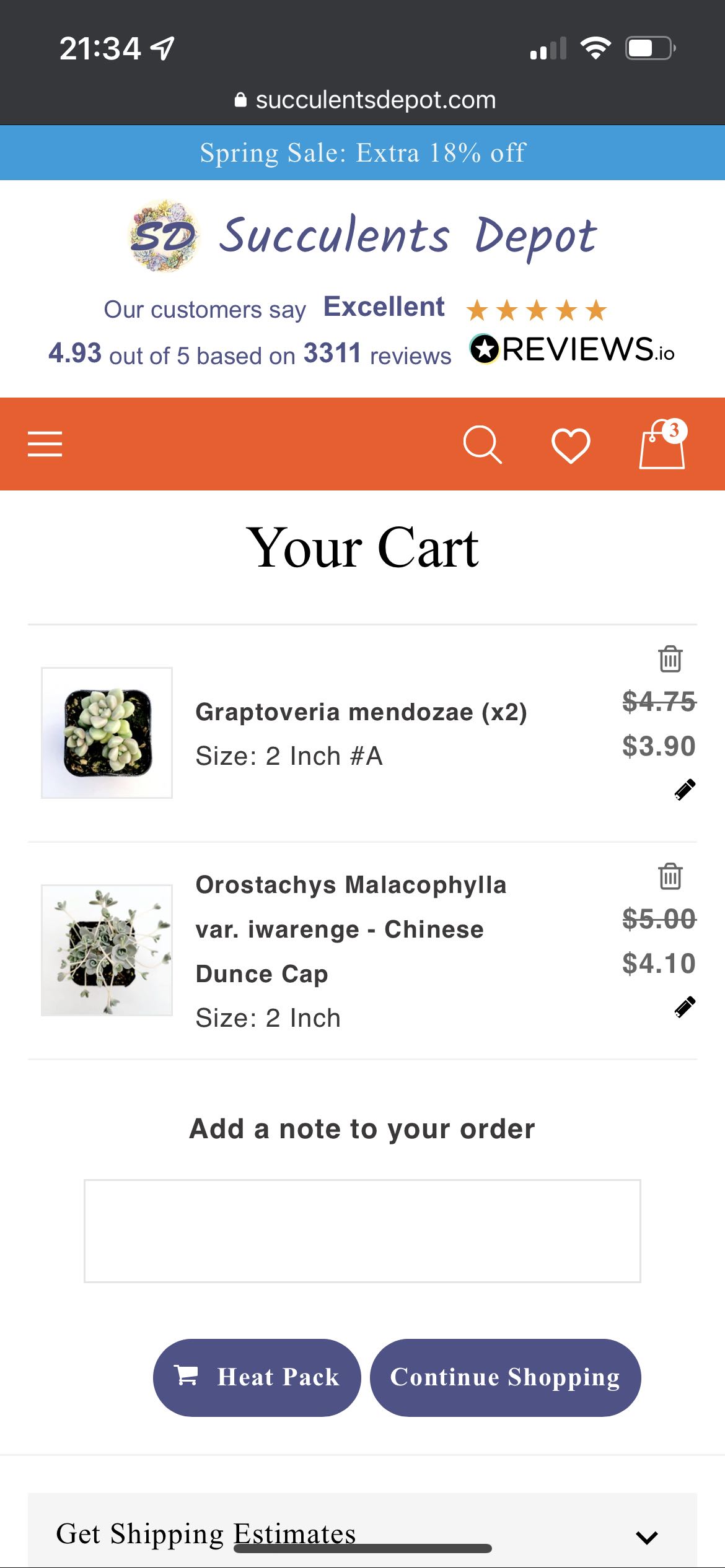
Task: Click the Spring Sale 18% off banner
Action: point(362,152)
